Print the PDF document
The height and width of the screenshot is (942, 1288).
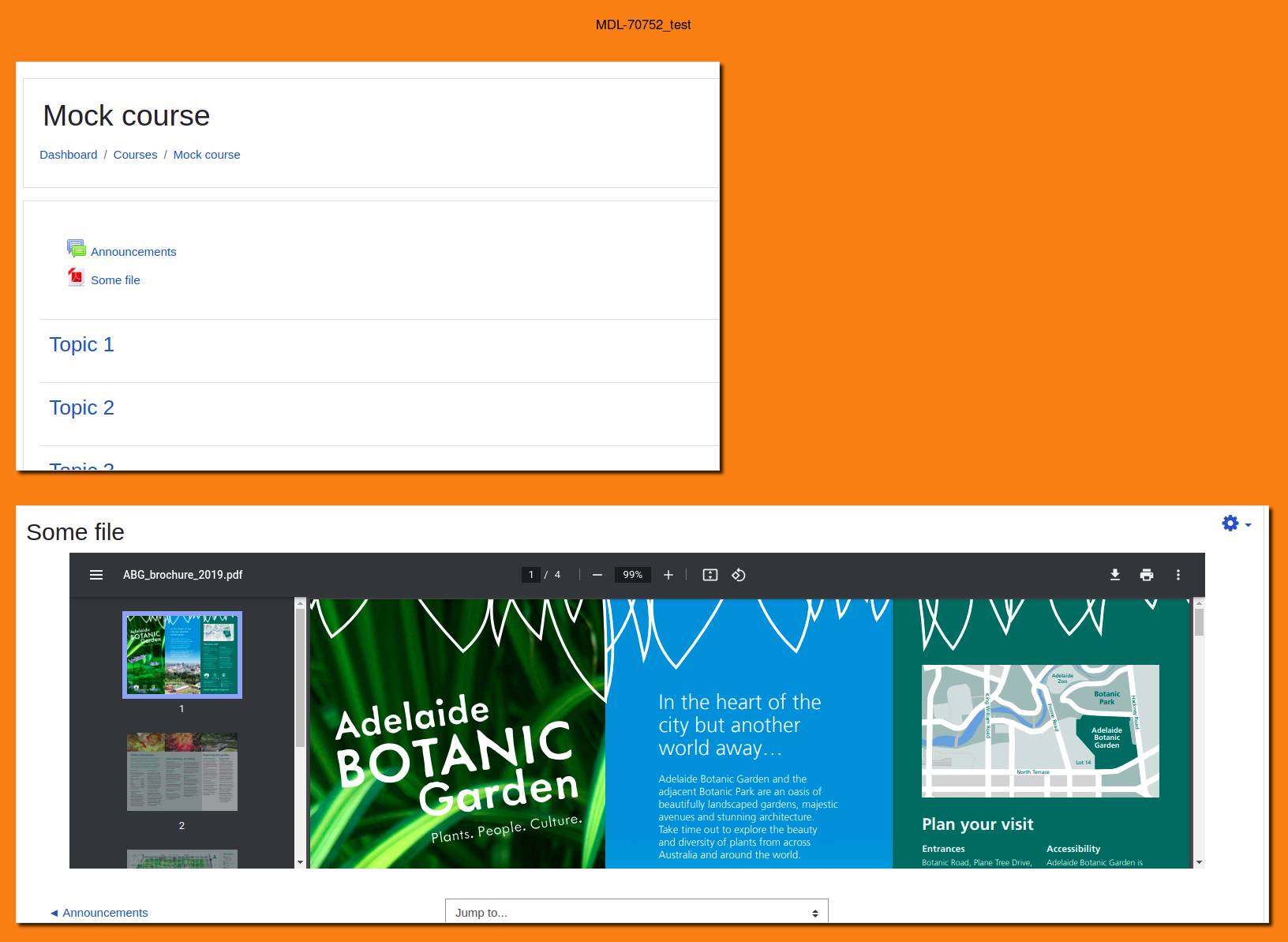tap(1147, 575)
